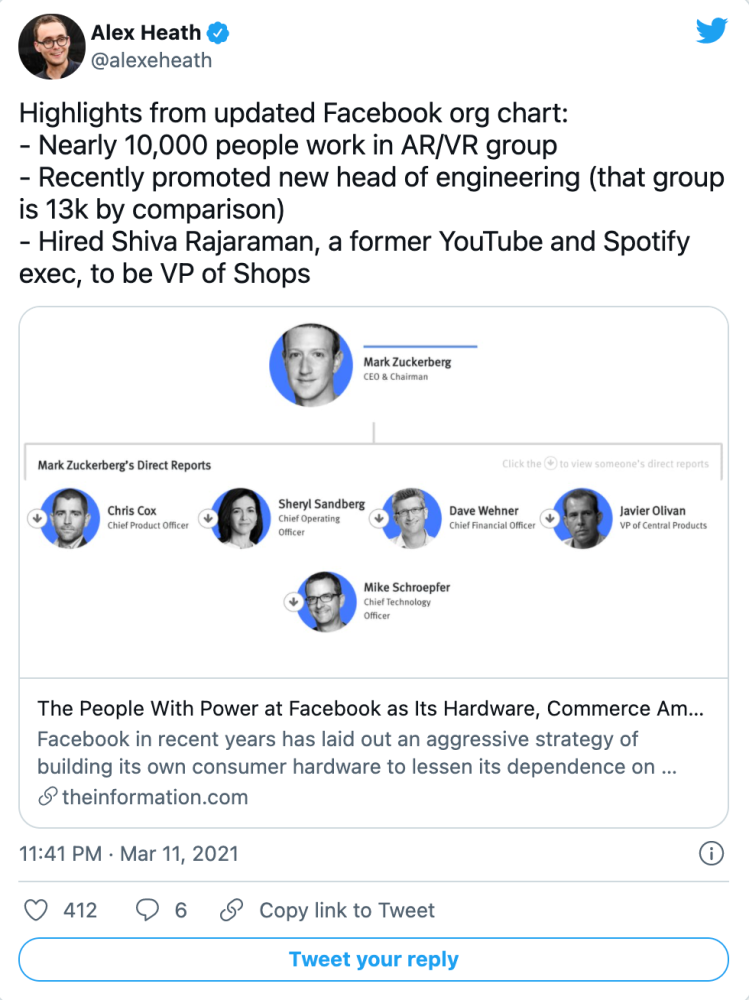The image size is (749, 1000).
Task: Click the copy link chain icon
Action: (231, 910)
